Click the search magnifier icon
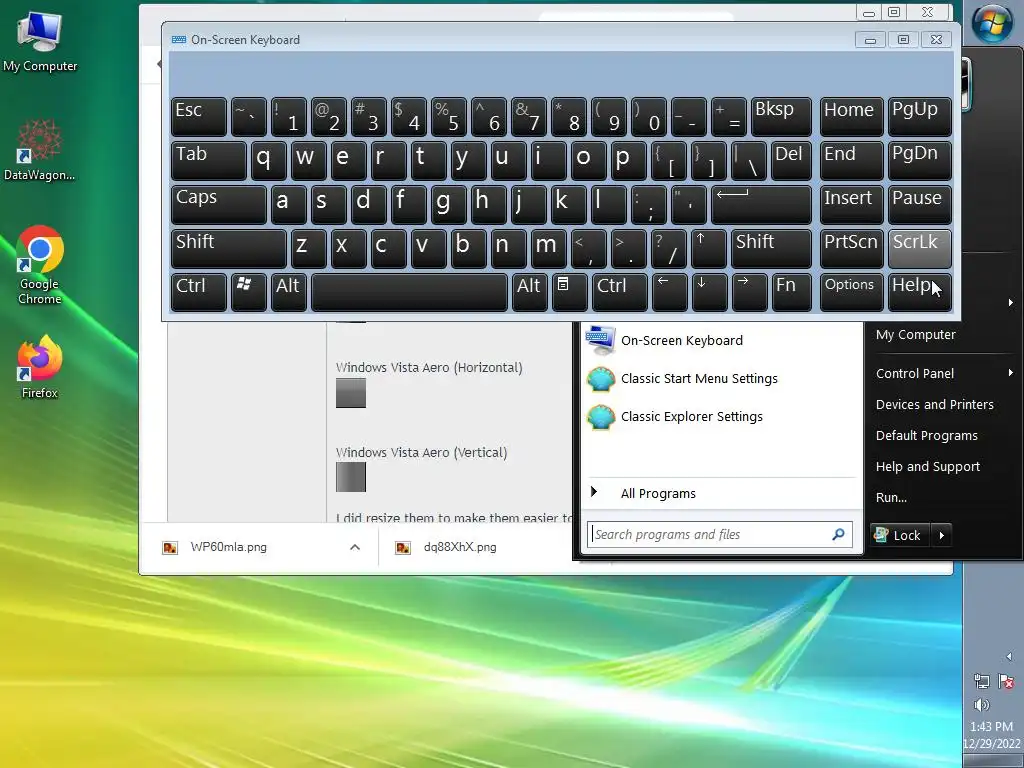 839,534
